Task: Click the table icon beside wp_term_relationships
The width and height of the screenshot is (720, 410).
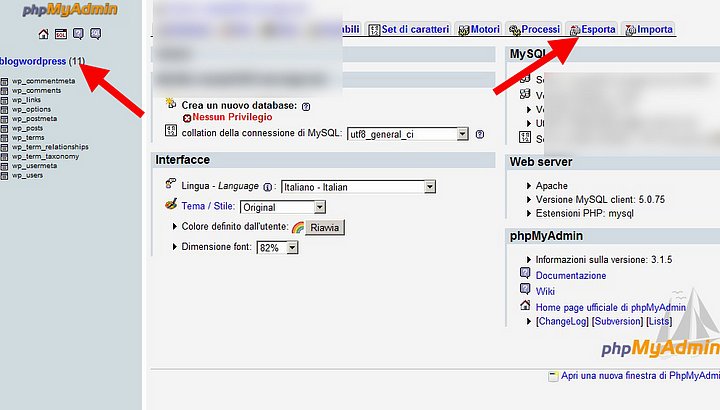Action: [4, 147]
